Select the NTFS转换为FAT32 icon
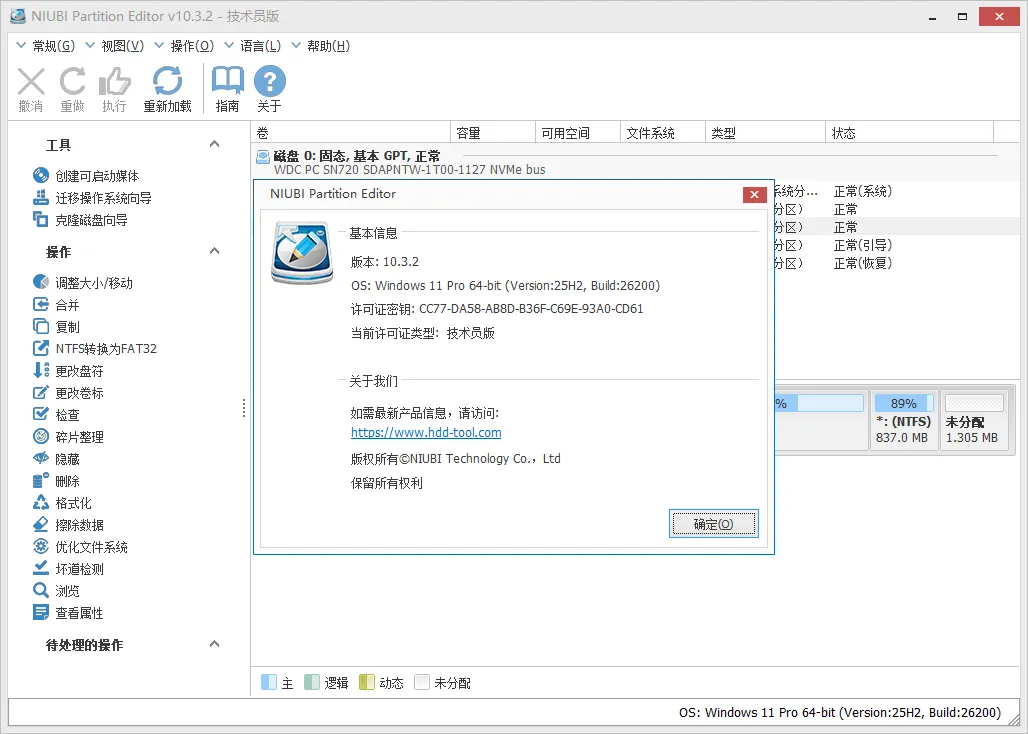1028x734 pixels. [x=41, y=348]
